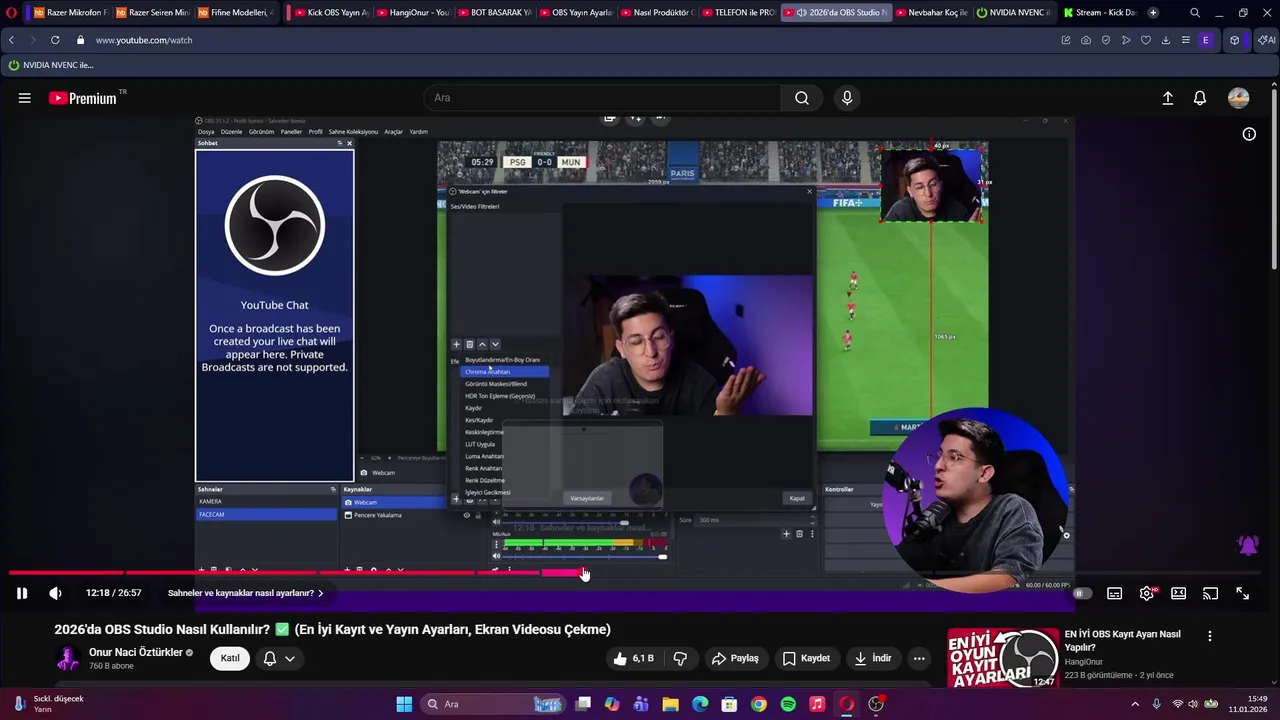Open the Windows Start menu
Screen dimensions: 1280x720
404,704
